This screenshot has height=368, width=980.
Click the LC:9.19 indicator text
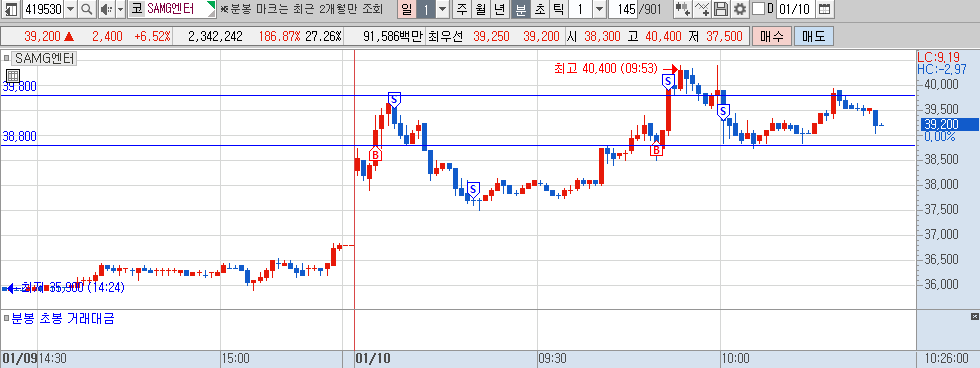click(940, 57)
